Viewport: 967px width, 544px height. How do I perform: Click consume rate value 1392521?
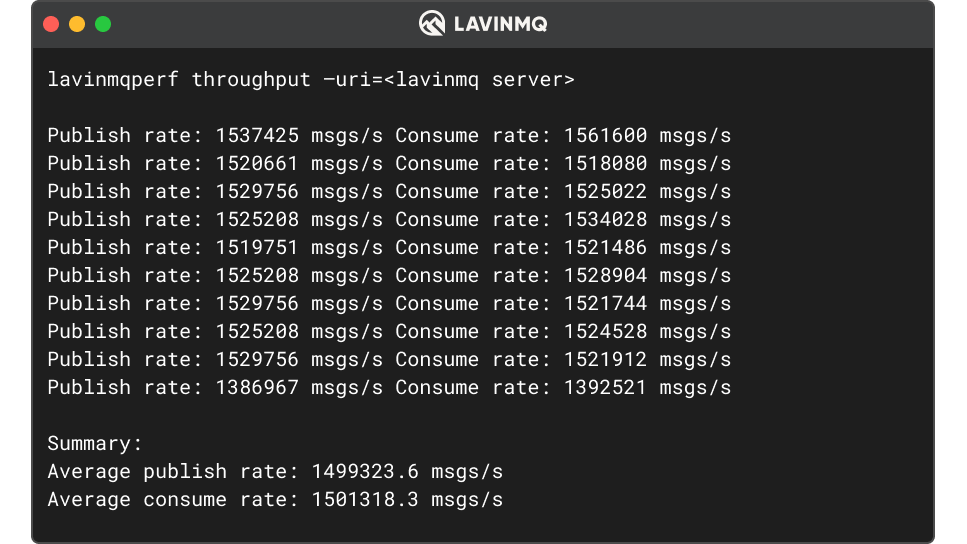click(x=605, y=387)
